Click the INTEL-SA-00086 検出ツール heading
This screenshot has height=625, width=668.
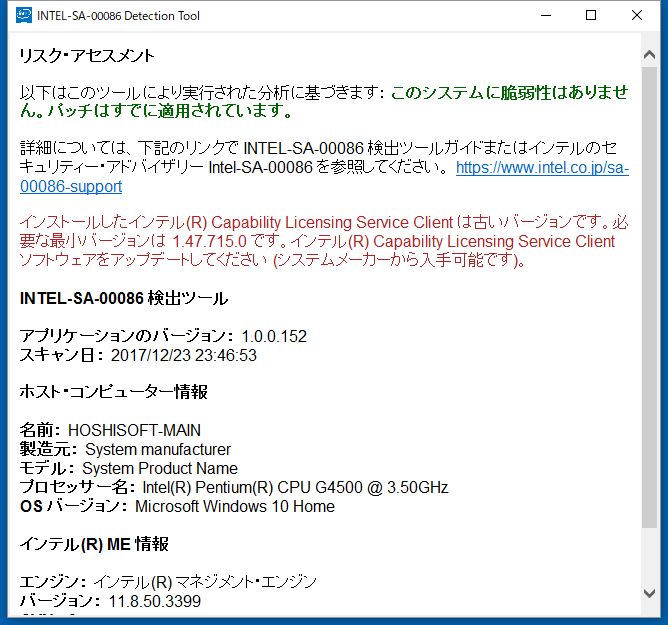click(x=124, y=298)
